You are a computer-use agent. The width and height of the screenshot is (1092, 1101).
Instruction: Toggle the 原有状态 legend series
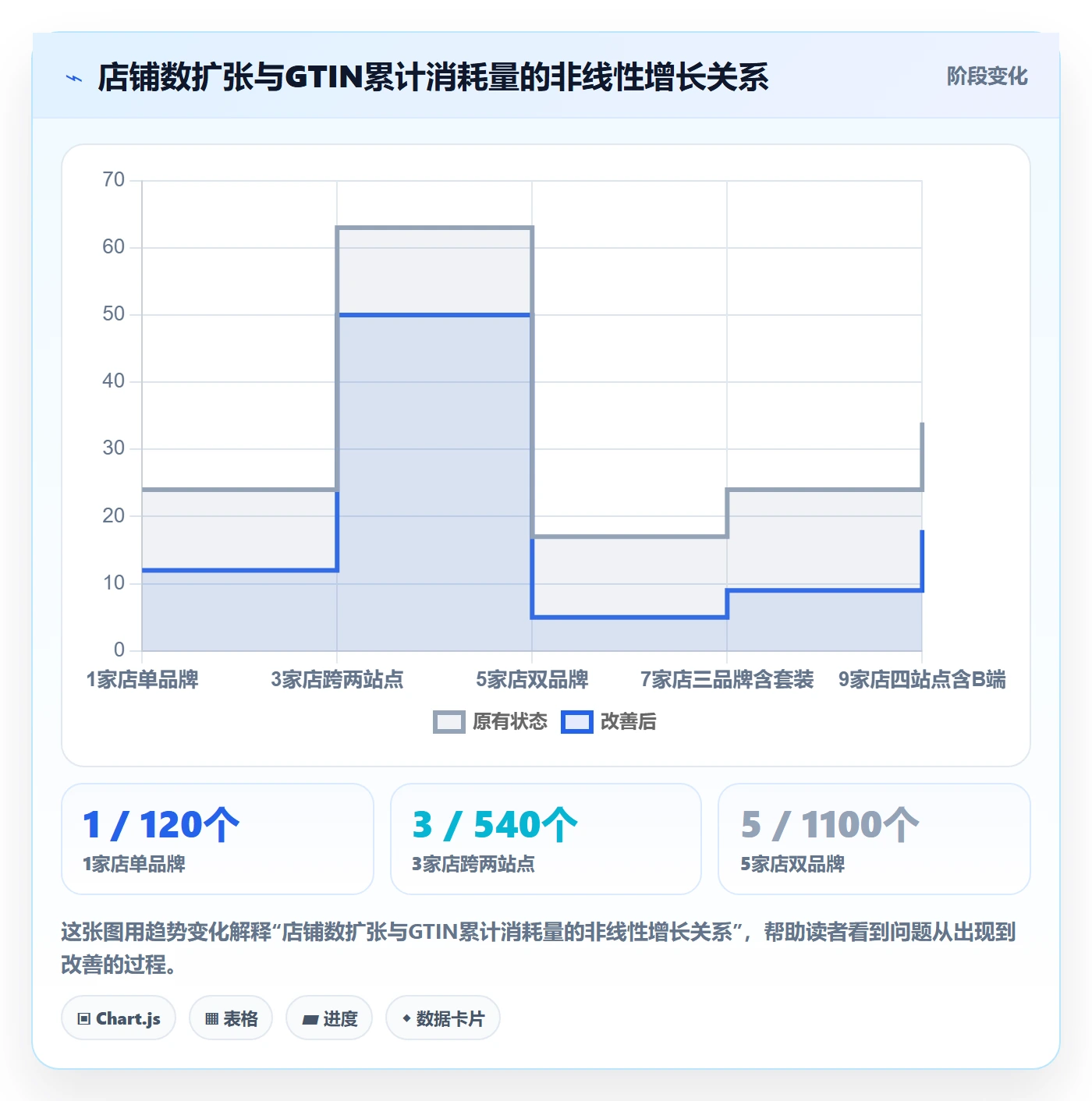pos(491,722)
